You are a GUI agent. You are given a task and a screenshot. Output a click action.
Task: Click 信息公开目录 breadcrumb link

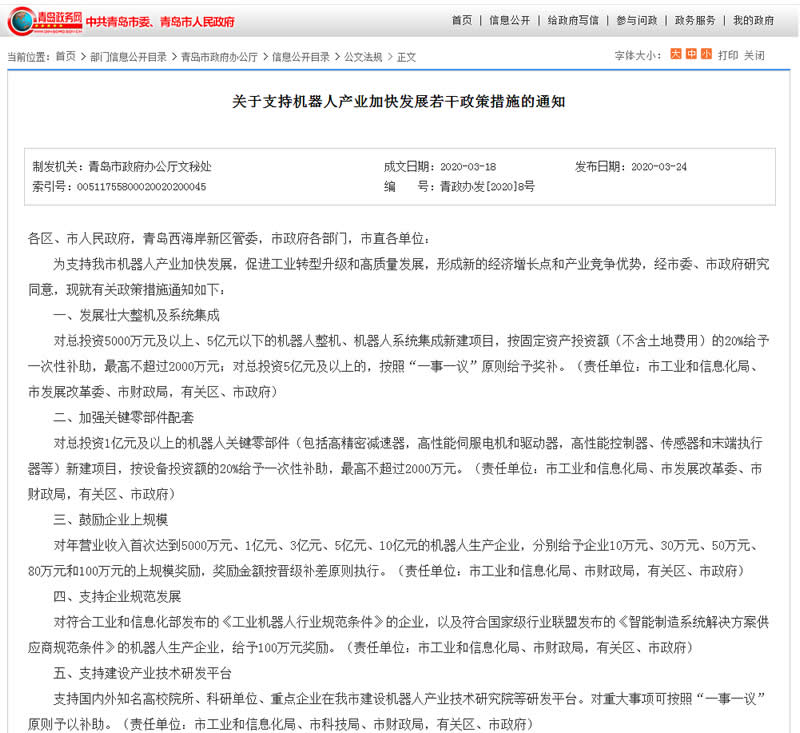coord(300,57)
